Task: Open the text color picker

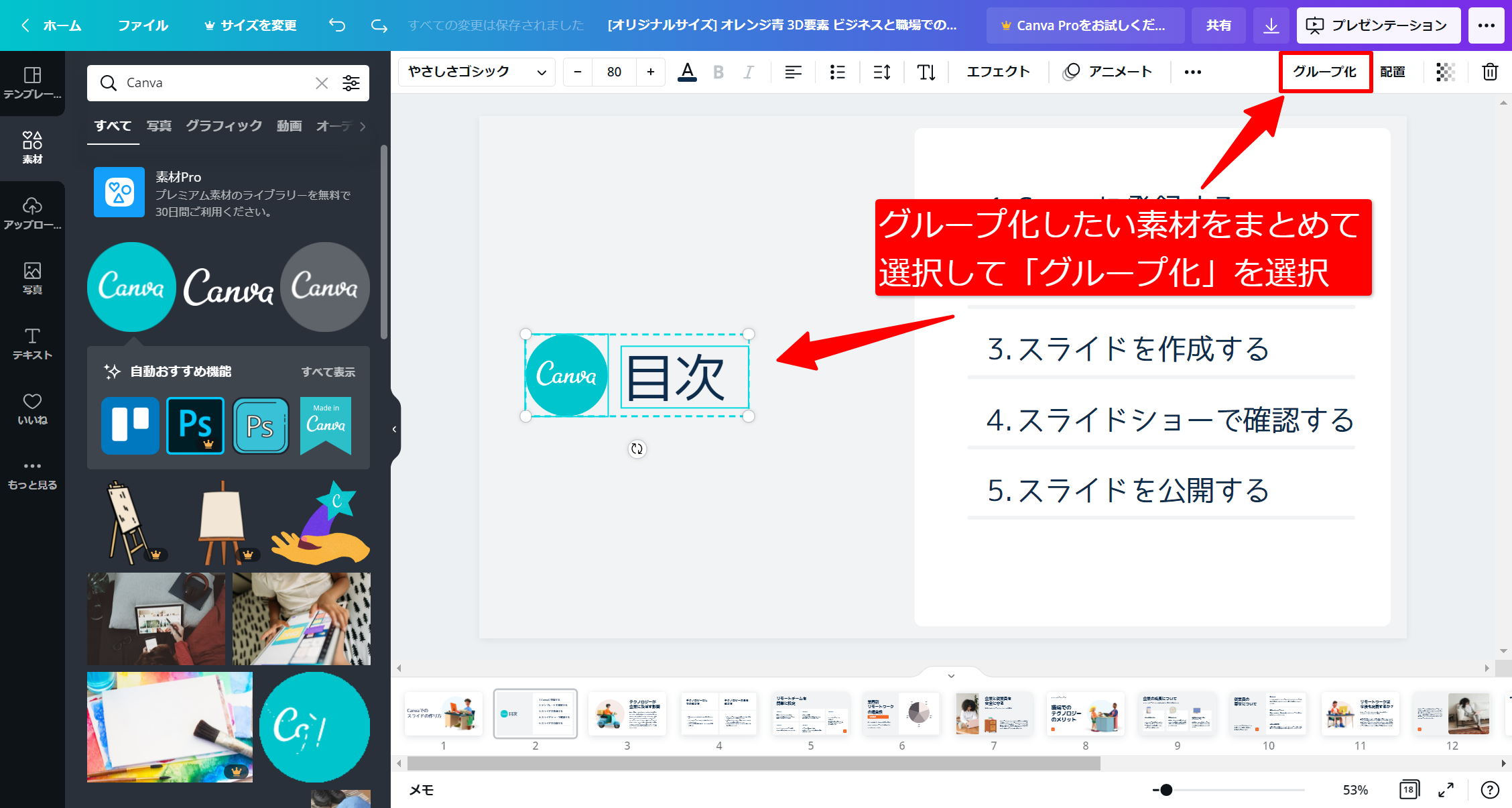Action: pos(687,72)
